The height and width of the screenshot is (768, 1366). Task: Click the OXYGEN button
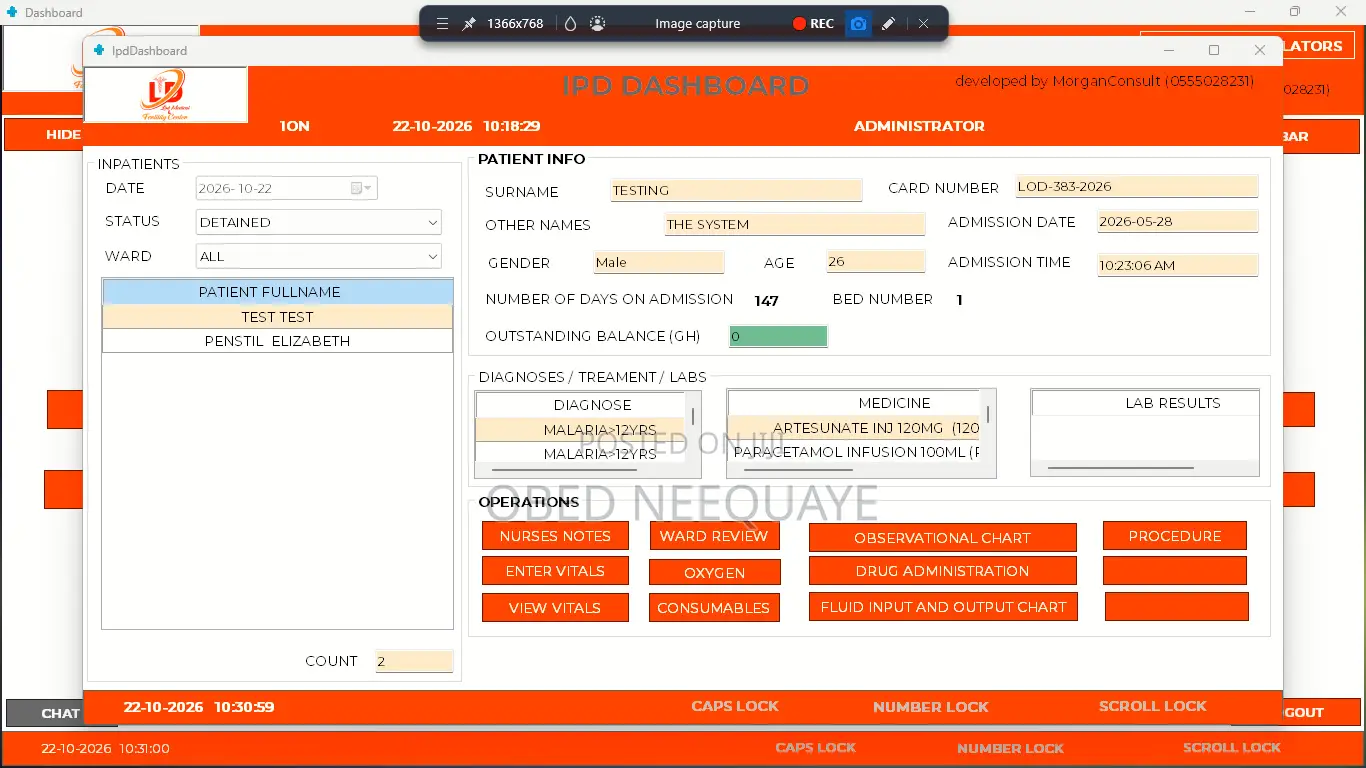tap(715, 572)
